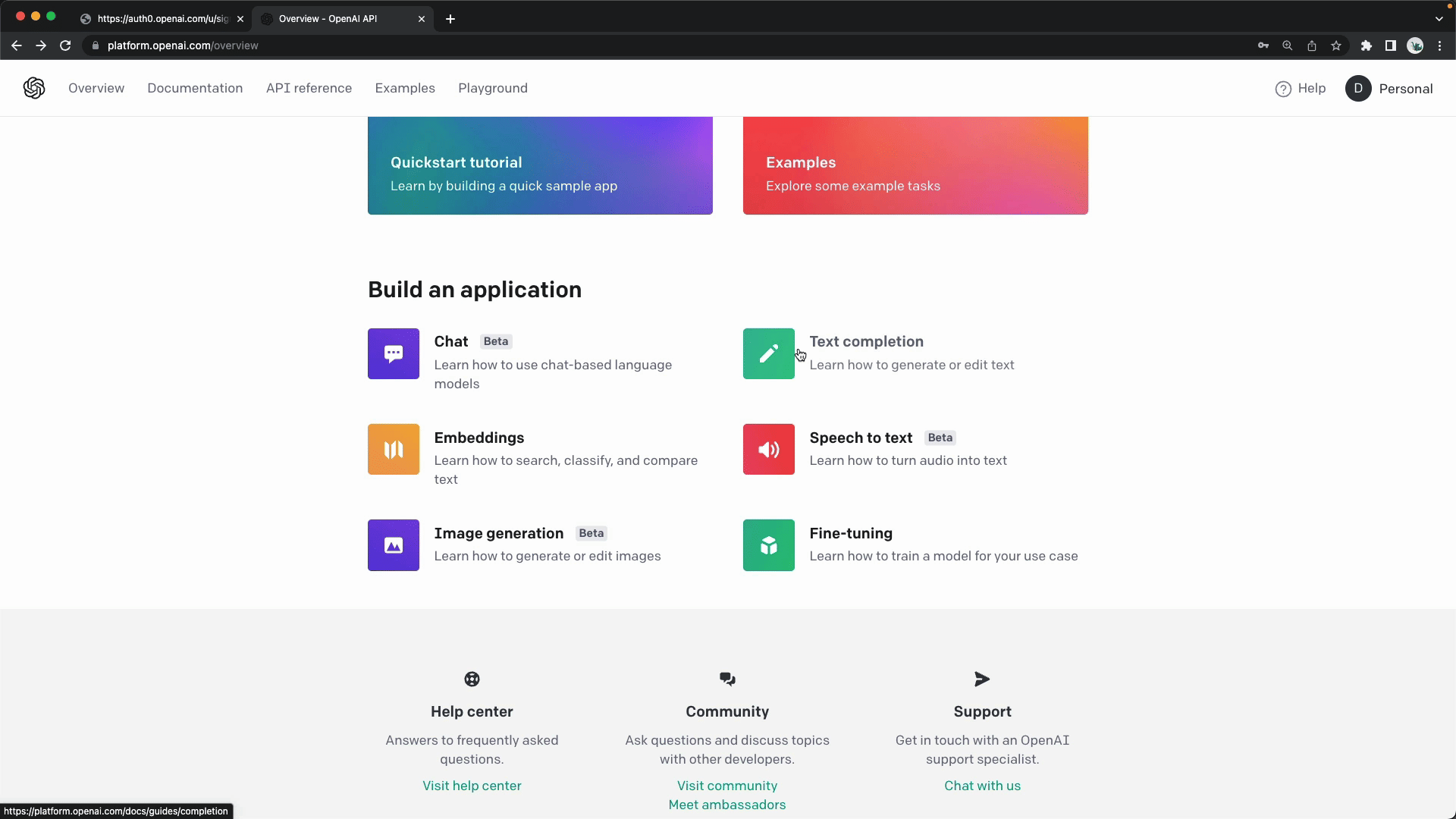Viewport: 1456px width, 819px height.
Task: Open the Personal account avatar
Action: pyautogui.click(x=1358, y=89)
